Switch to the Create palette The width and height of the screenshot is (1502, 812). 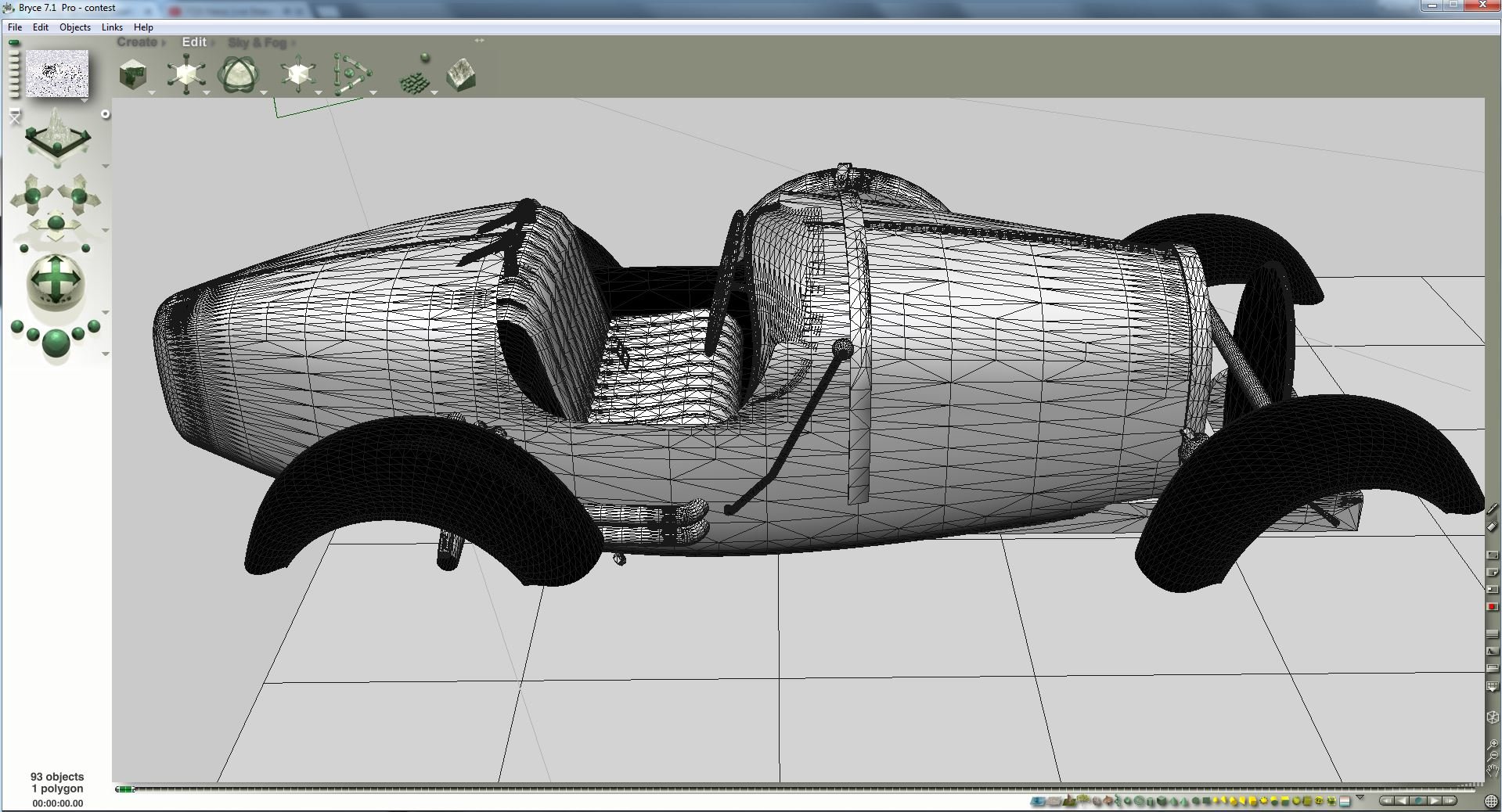138,42
